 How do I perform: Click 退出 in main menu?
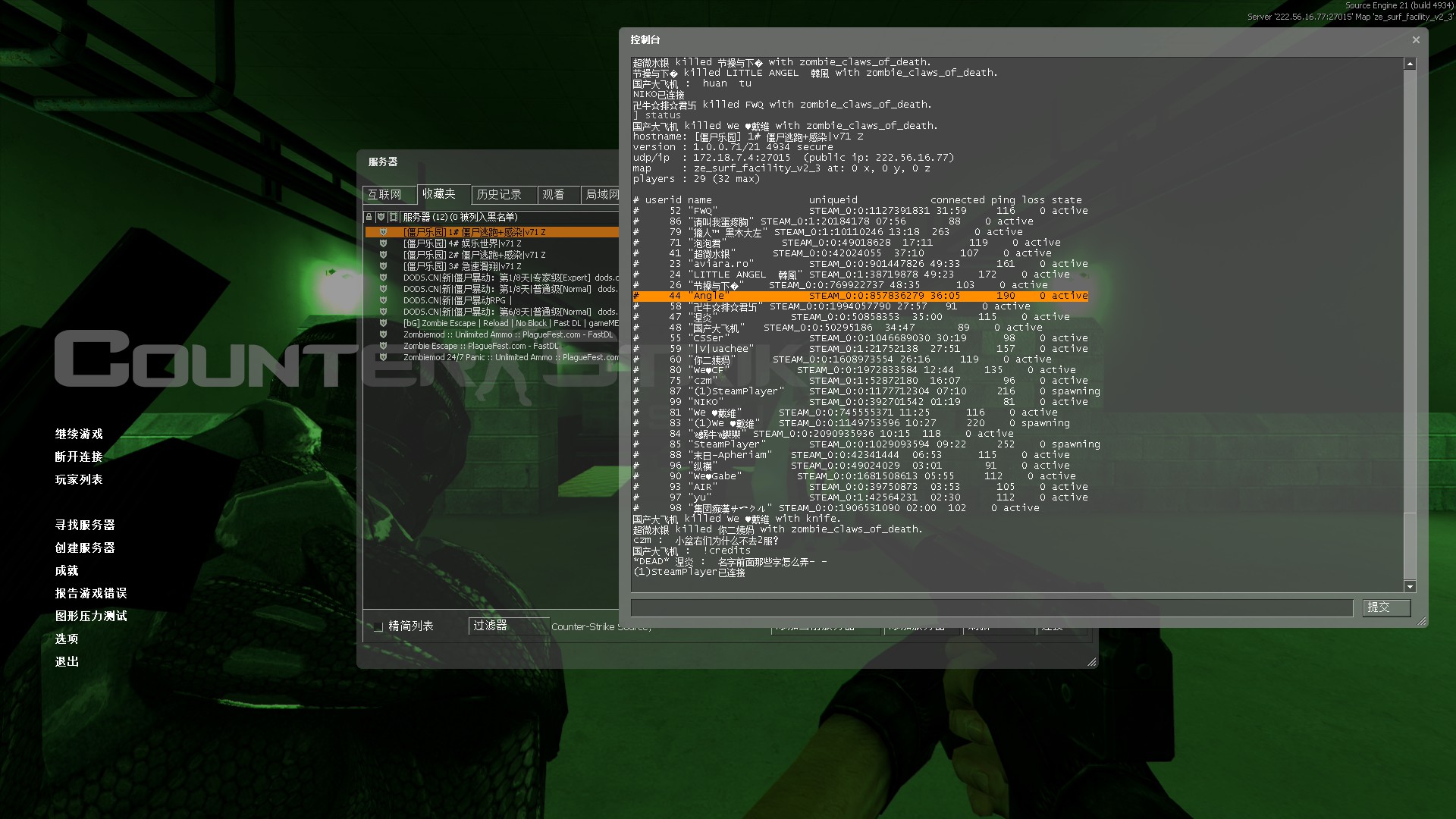click(x=67, y=661)
